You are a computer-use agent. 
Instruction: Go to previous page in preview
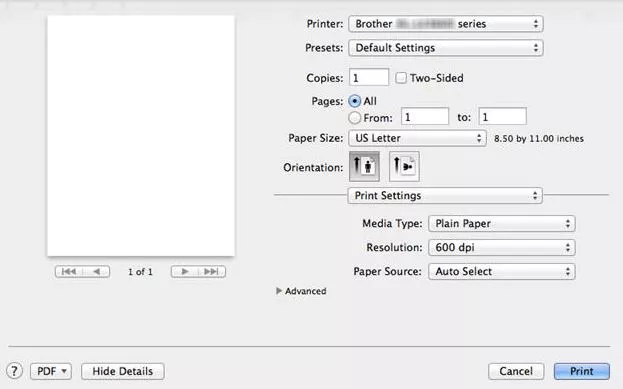pyautogui.click(x=97, y=271)
